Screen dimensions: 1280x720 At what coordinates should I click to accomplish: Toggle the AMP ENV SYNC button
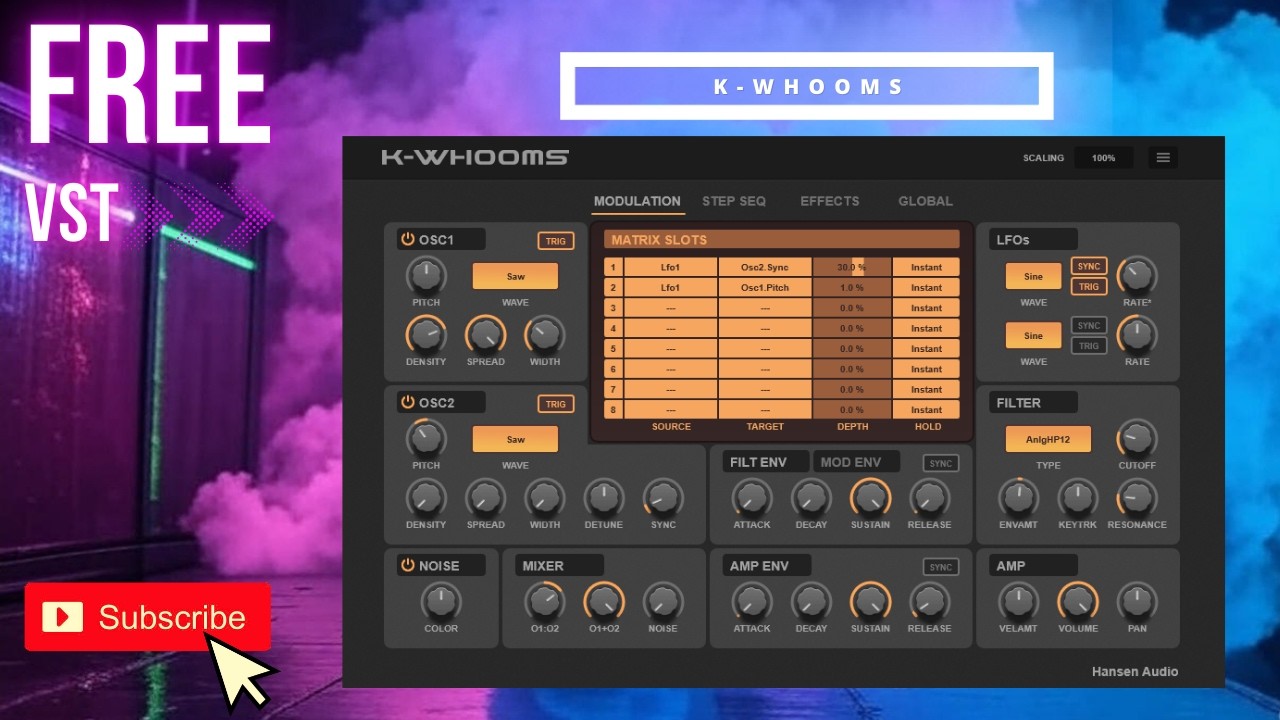(x=941, y=567)
